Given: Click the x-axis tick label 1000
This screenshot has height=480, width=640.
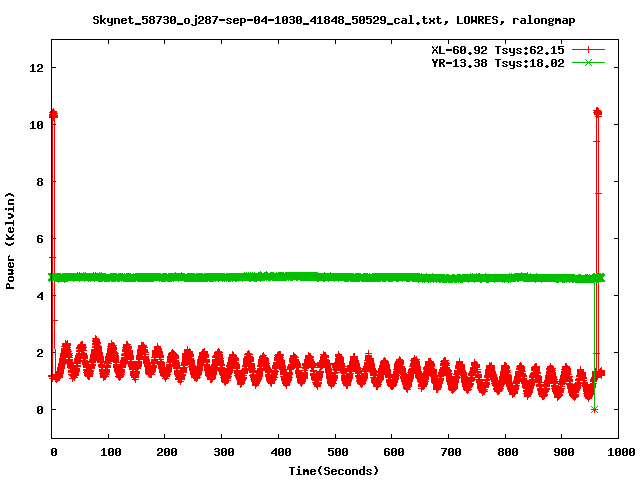Looking at the screenshot, I should [621, 452].
